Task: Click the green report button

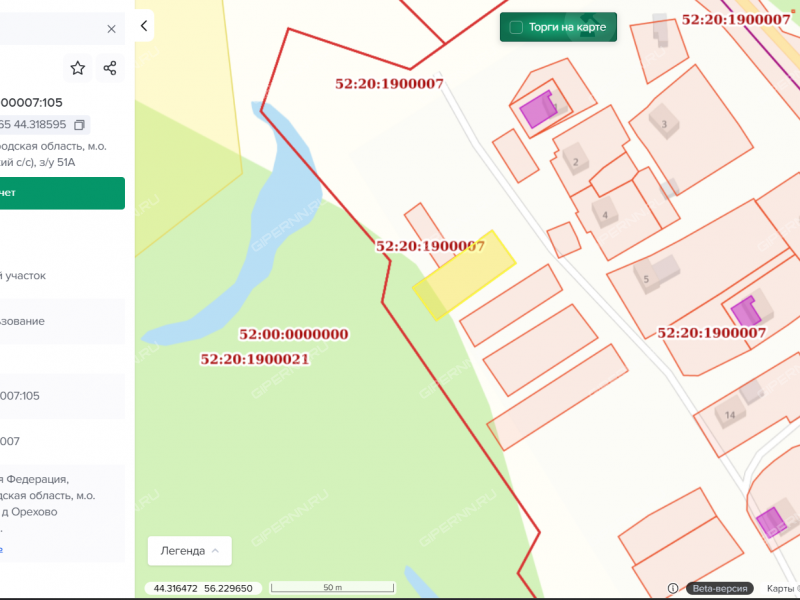Action: [62, 193]
